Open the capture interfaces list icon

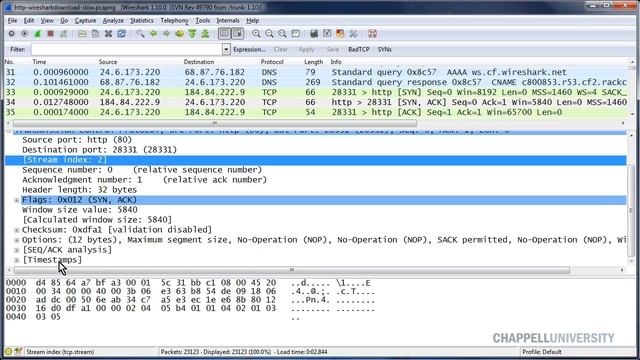coord(11,34)
